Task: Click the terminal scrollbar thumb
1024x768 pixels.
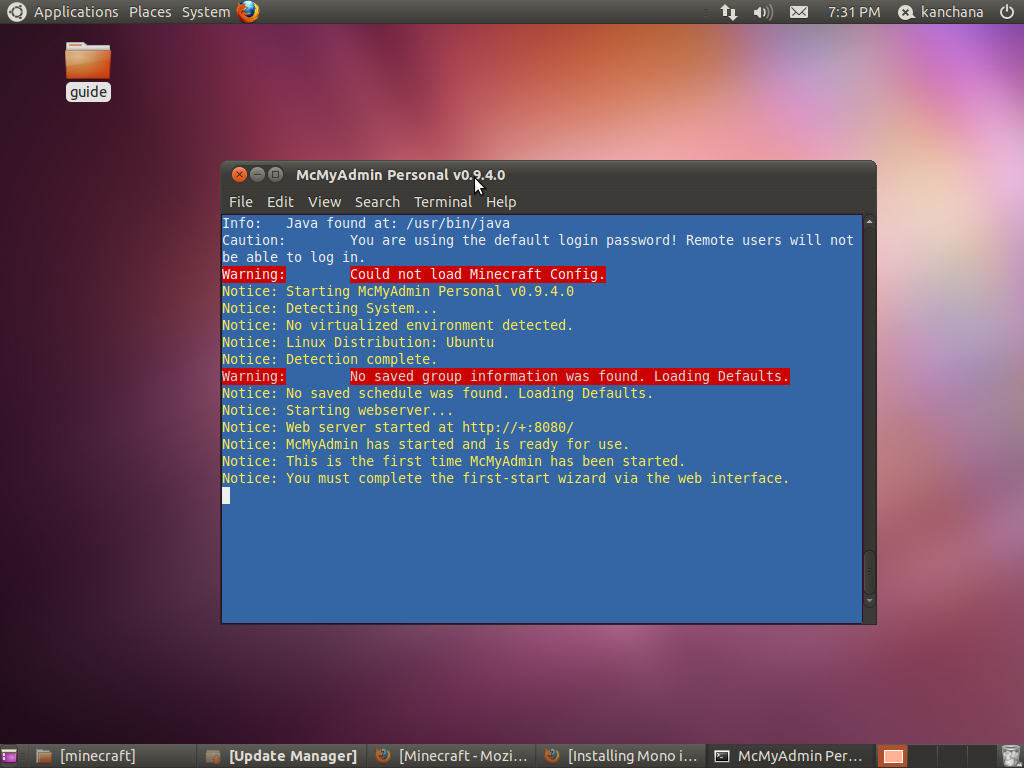Action: point(869,572)
